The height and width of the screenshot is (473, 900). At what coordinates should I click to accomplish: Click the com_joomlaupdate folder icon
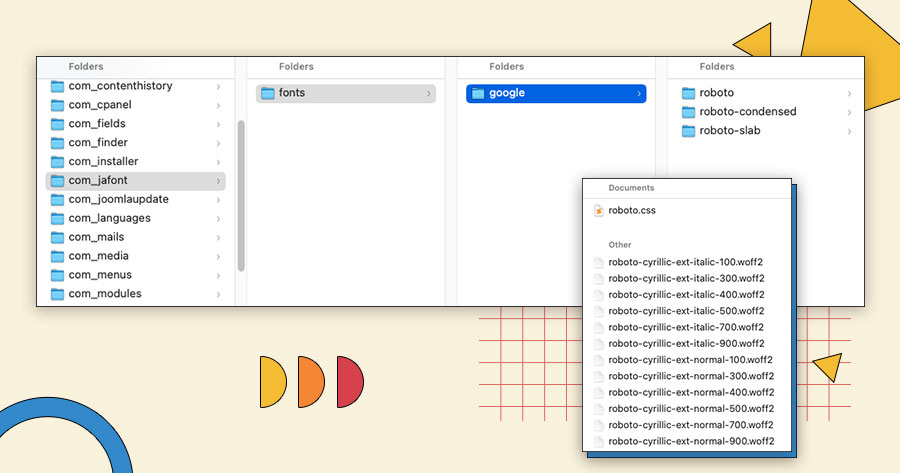[x=57, y=200]
